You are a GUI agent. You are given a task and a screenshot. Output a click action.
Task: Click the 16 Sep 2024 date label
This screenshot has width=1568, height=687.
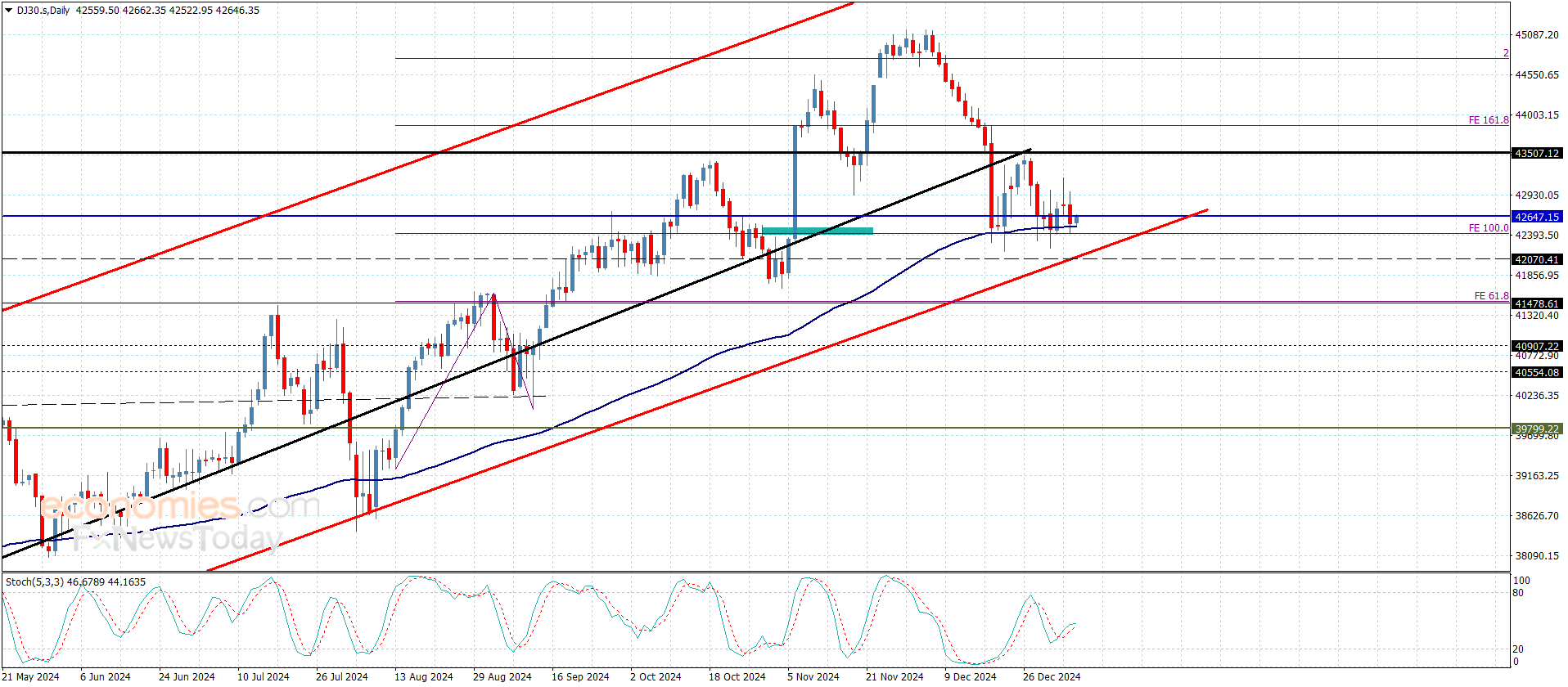(580, 677)
